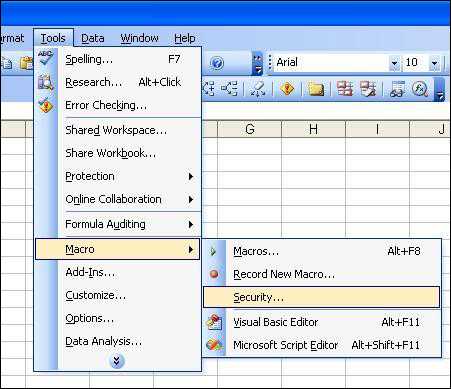Click the Visual Basic Editor icon
The image size is (451, 389).
pos(214,322)
